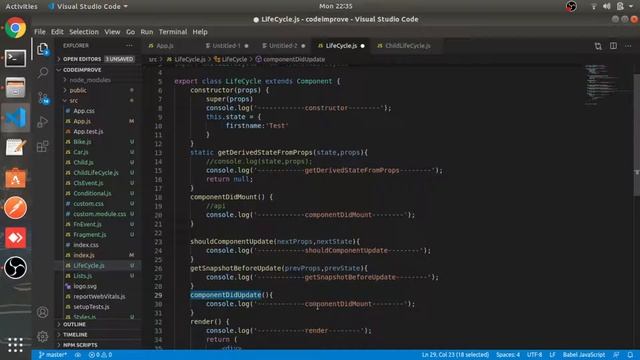Open the Extensions view

click(42, 146)
